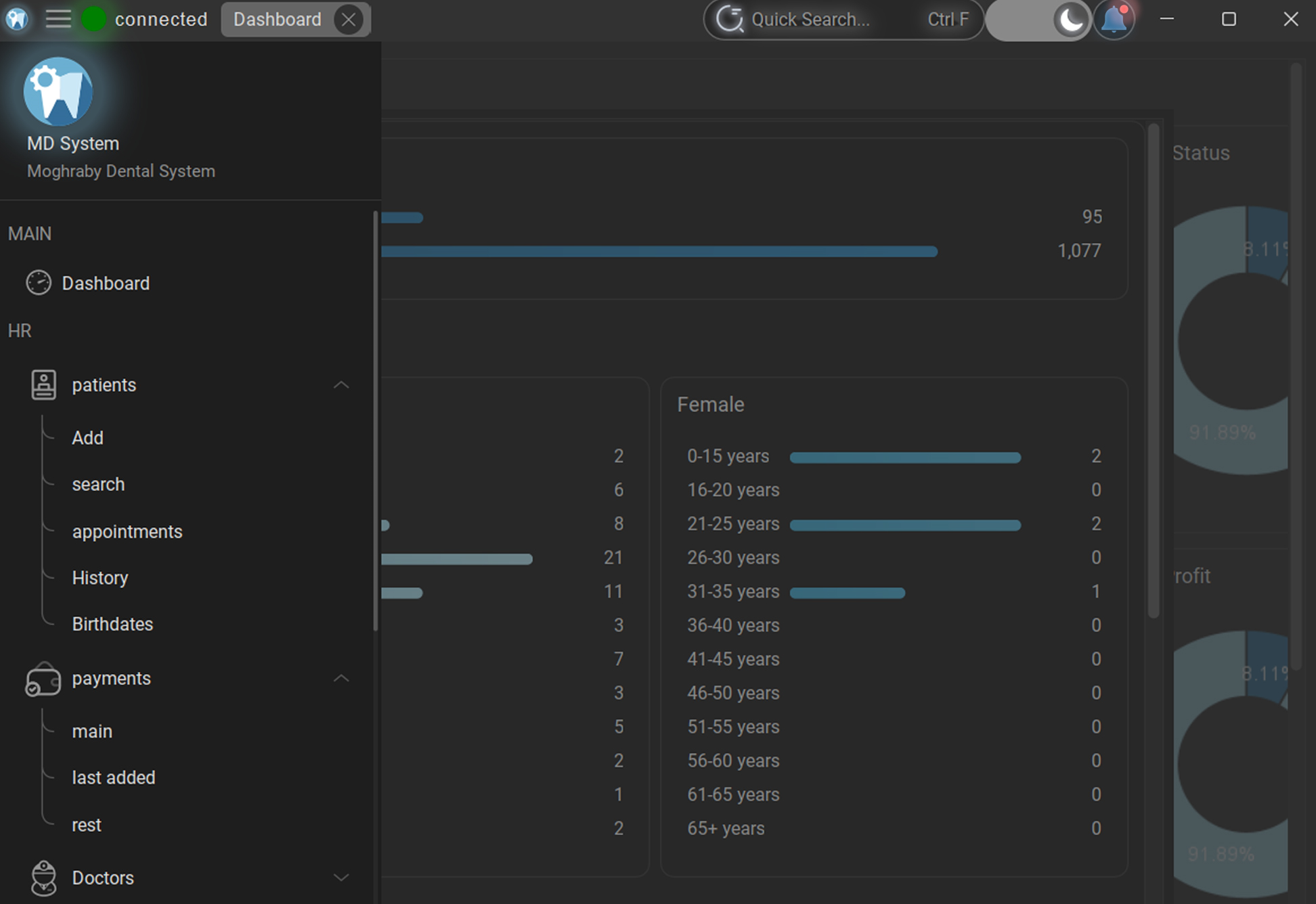Open the Add patient item

(88, 438)
